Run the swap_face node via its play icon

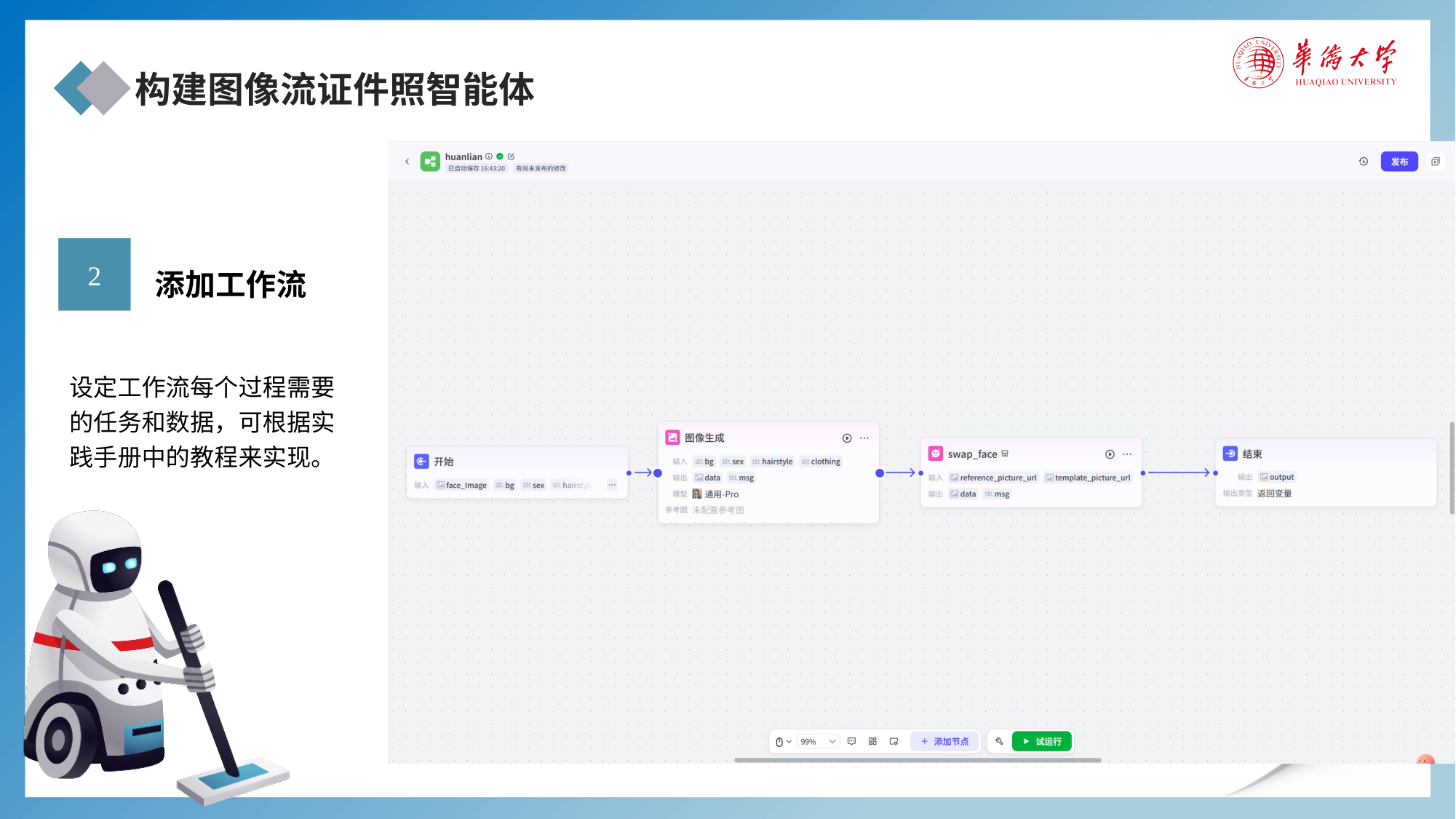pos(1110,454)
